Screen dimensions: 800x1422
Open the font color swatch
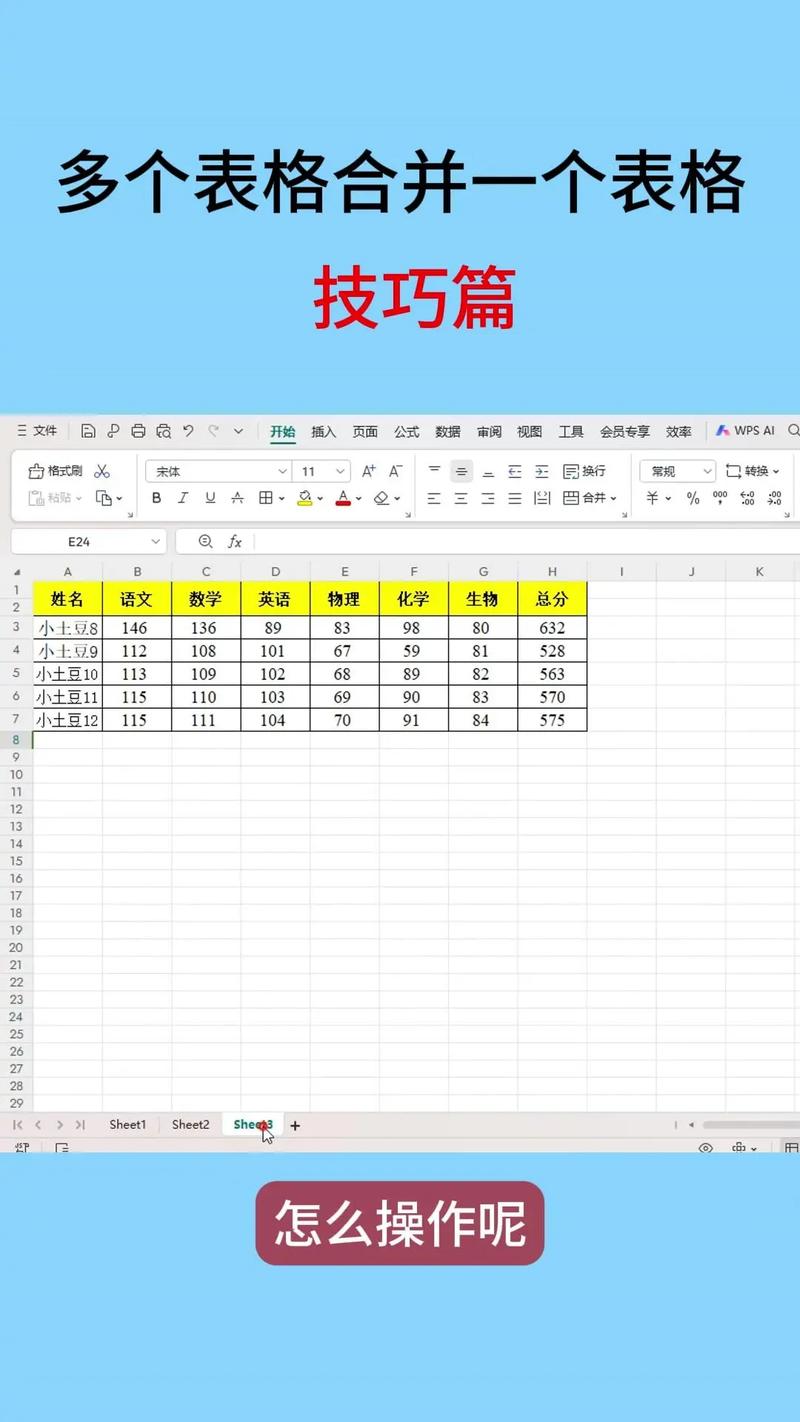click(x=344, y=497)
